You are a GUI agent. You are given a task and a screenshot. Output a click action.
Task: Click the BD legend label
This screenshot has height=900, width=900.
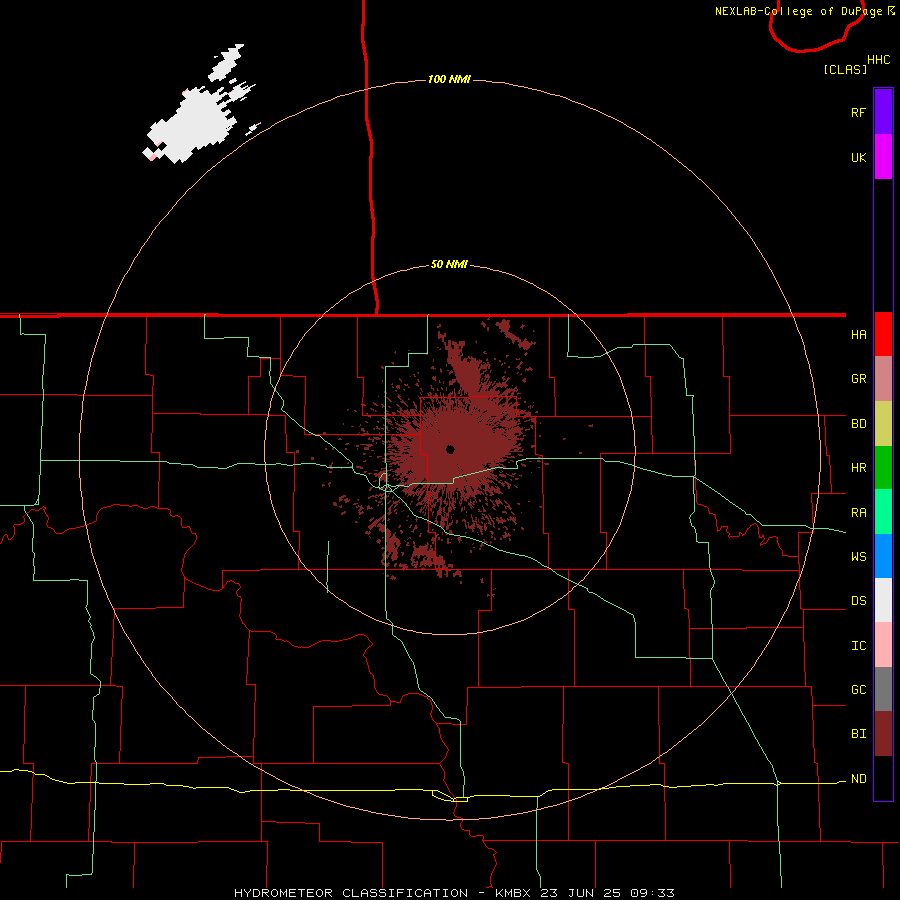click(858, 424)
